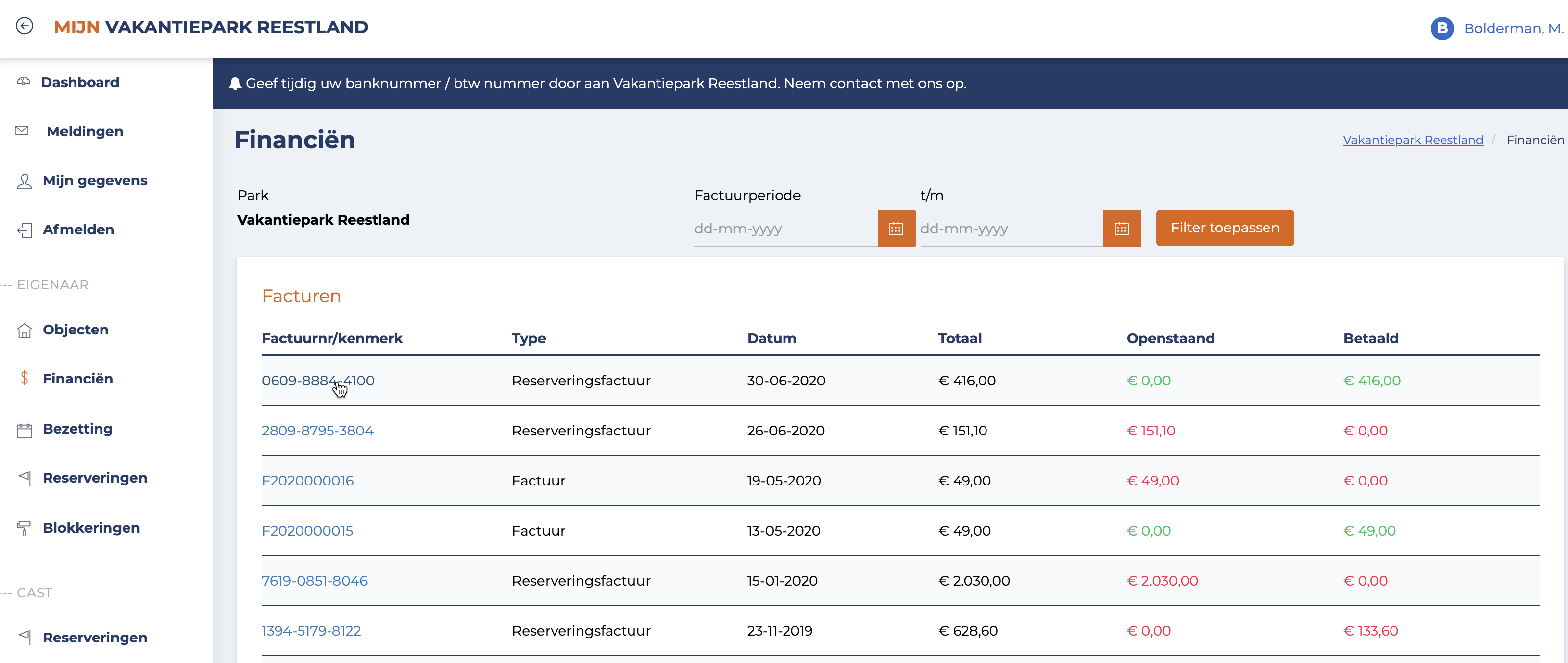Viewport: 1568px width, 663px height.
Task: Click the Facturen section heading
Action: (x=302, y=296)
